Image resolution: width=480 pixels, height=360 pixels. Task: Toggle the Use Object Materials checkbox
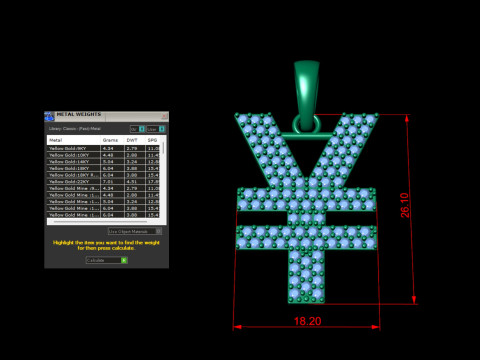click(x=159, y=231)
